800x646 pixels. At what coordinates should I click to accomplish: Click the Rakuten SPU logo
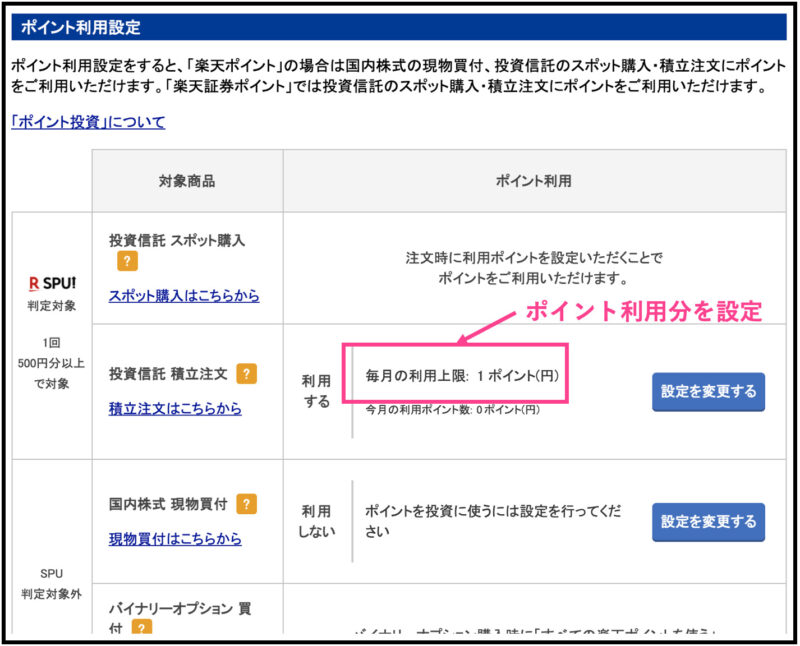tap(52, 283)
